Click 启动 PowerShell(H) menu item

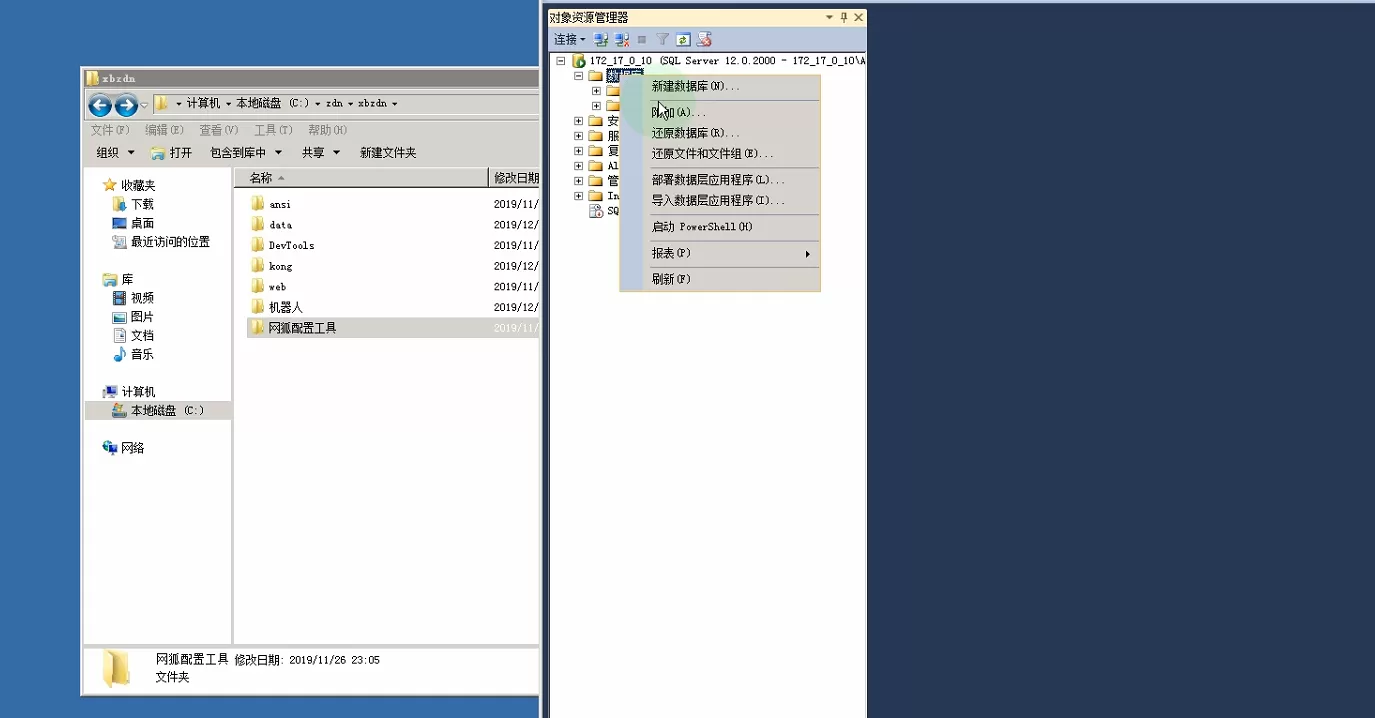point(702,227)
